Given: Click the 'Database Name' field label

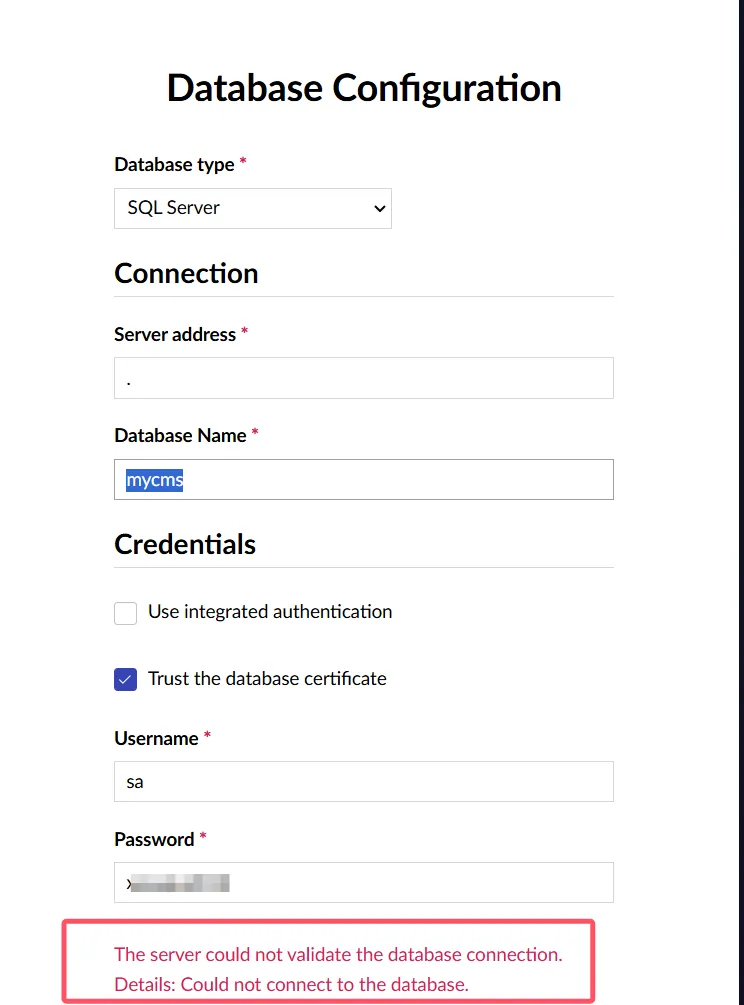Looking at the screenshot, I should [180, 435].
